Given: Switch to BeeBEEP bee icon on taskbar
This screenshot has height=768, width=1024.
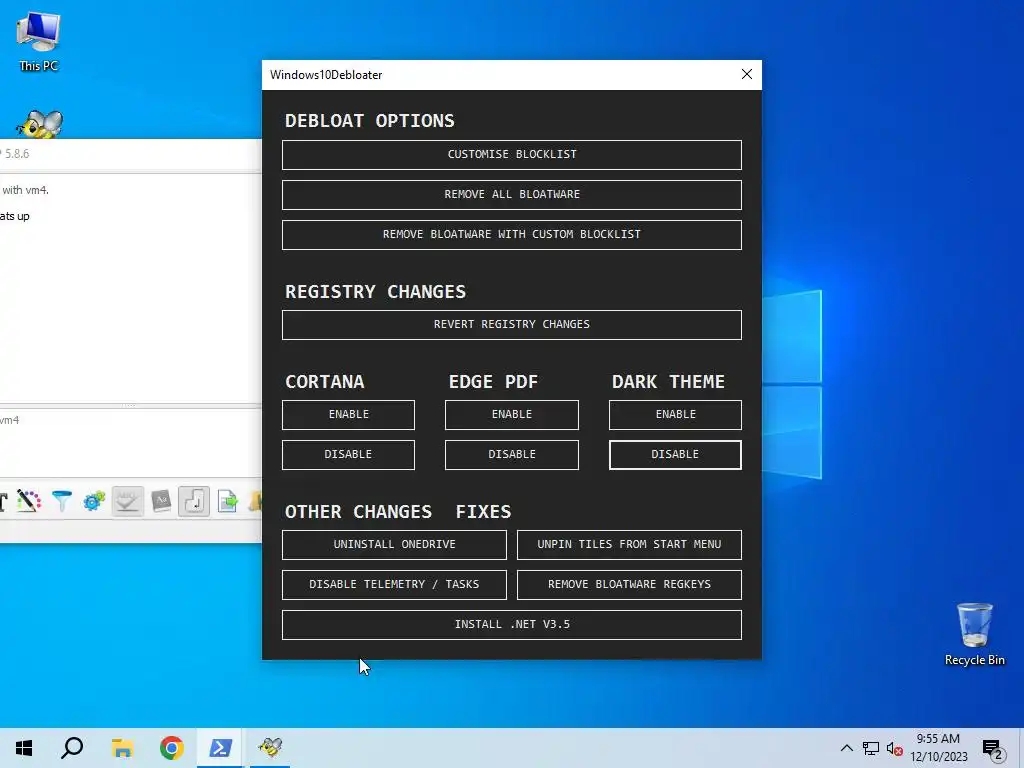Looking at the screenshot, I should (x=270, y=748).
